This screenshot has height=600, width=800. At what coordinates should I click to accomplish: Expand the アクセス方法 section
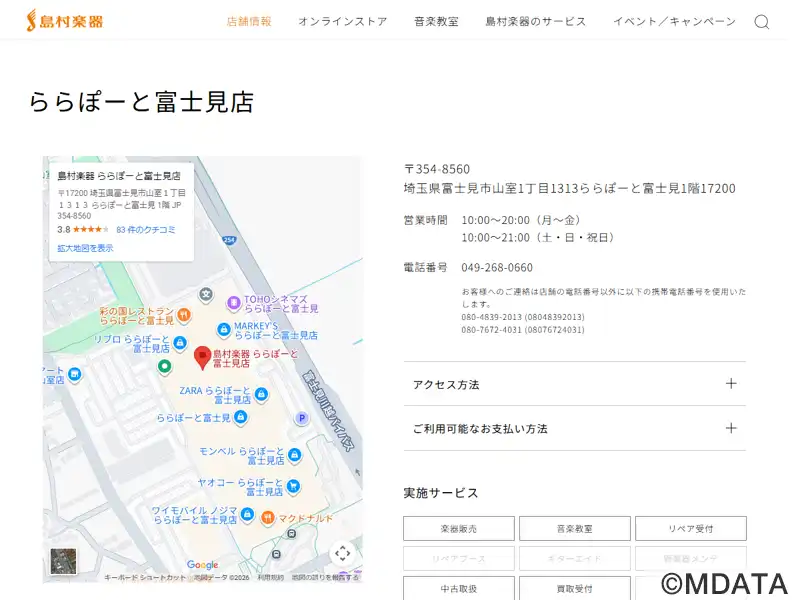click(x=574, y=384)
